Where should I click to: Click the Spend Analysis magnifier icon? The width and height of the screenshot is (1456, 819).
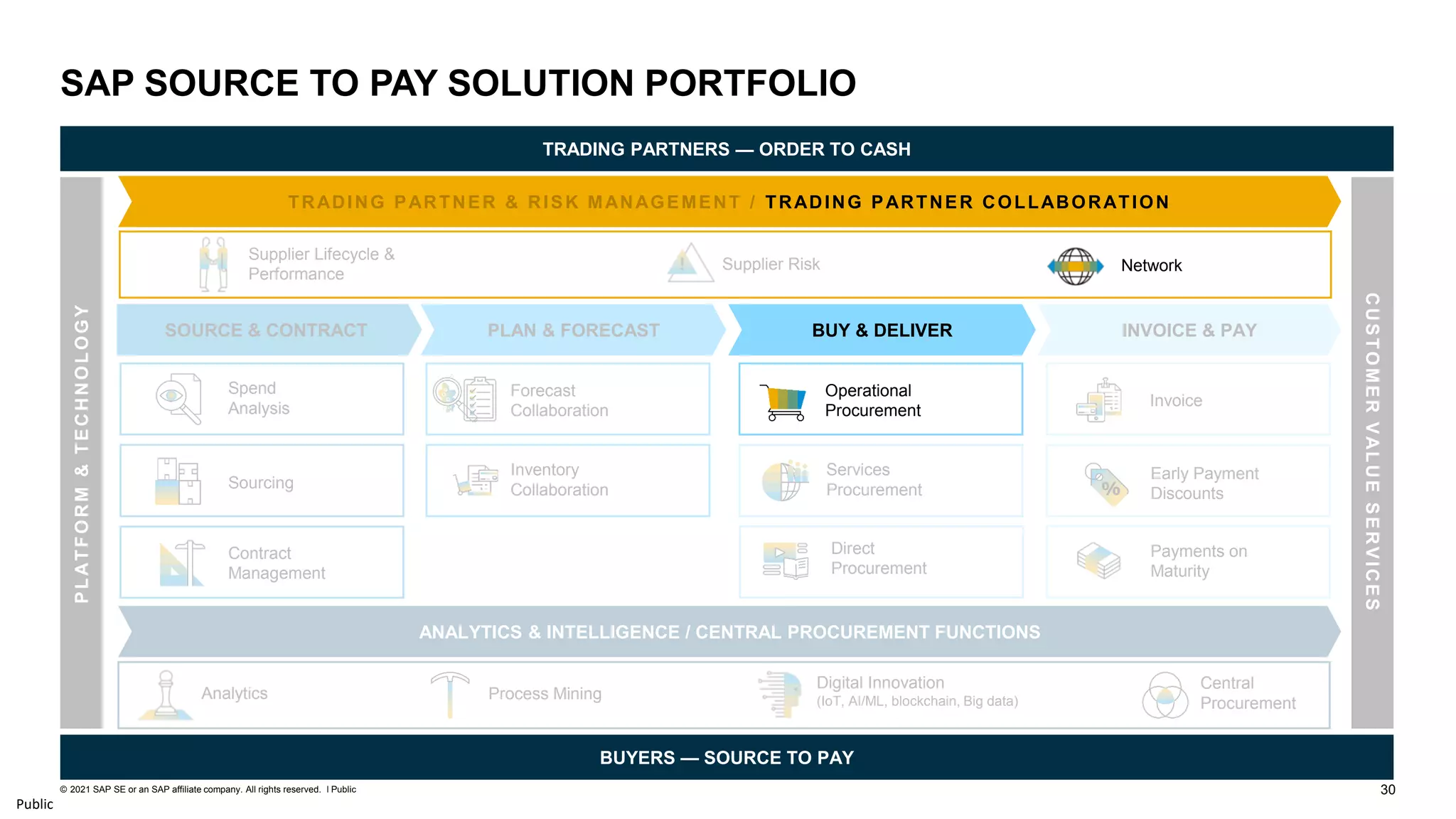(x=178, y=399)
